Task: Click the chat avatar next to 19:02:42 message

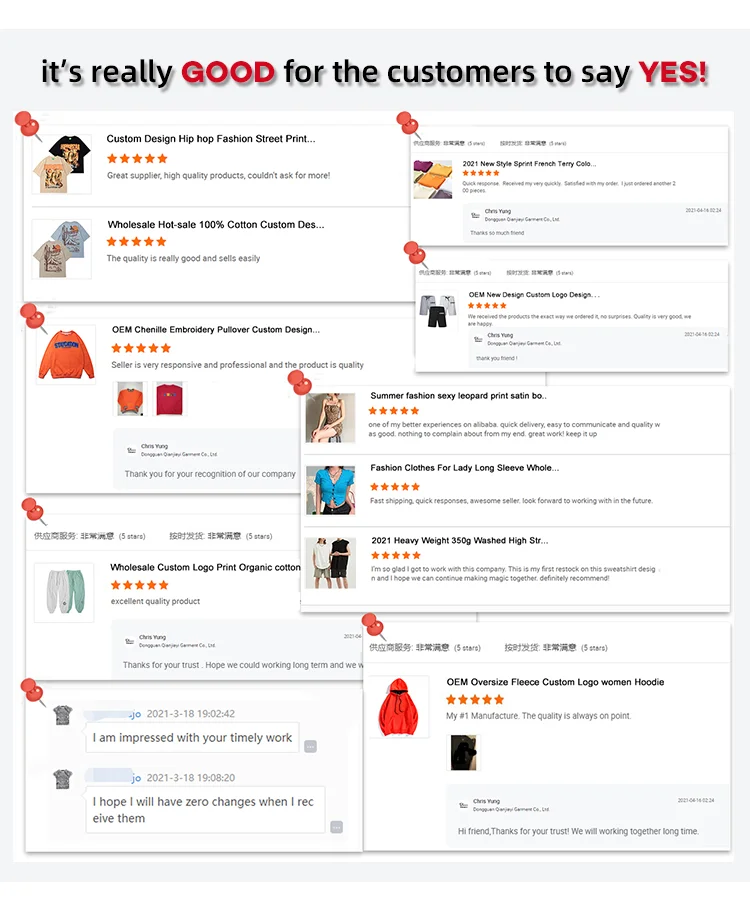Action: (x=62, y=715)
